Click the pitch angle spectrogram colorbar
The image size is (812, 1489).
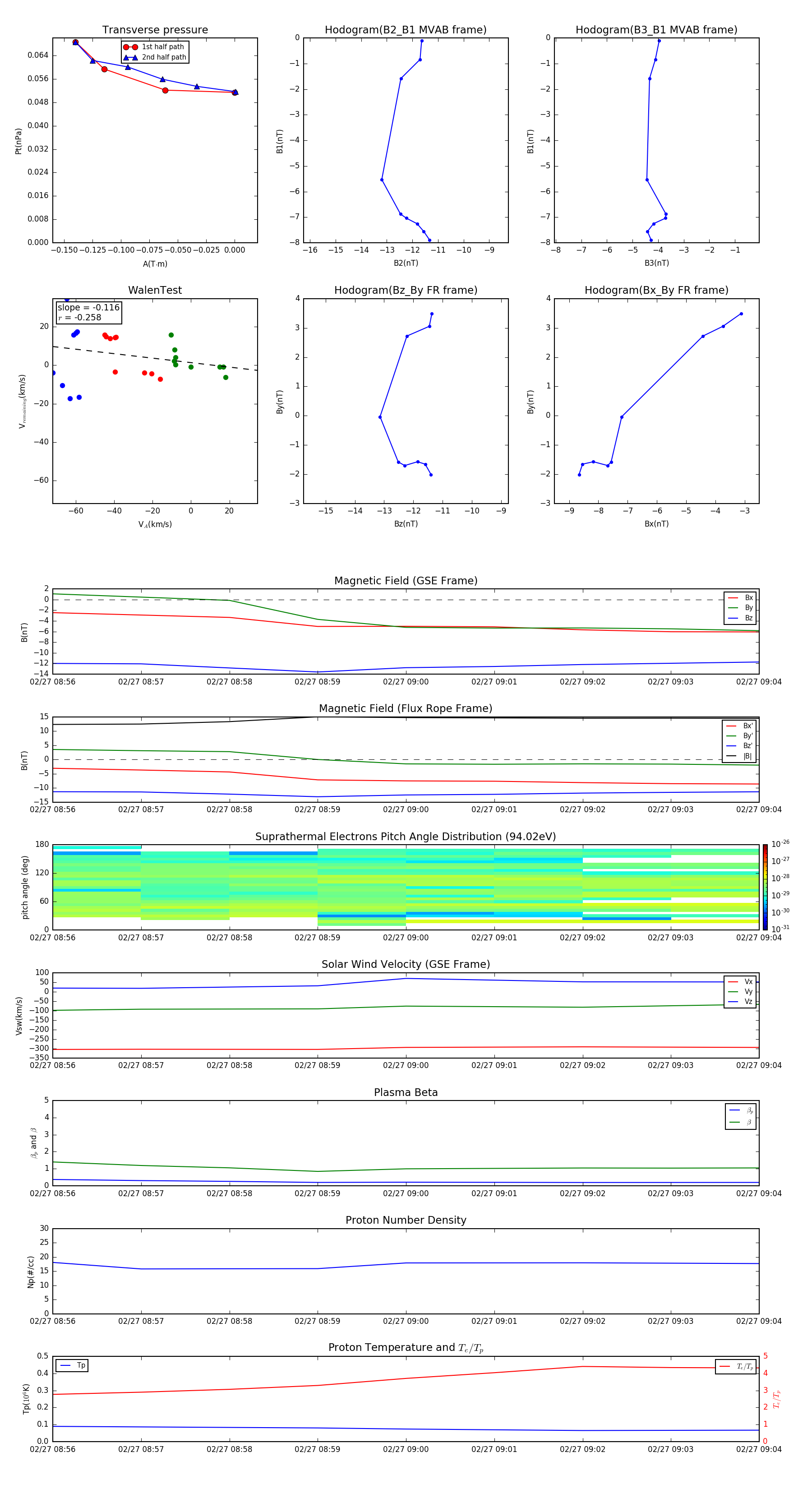(x=765, y=887)
